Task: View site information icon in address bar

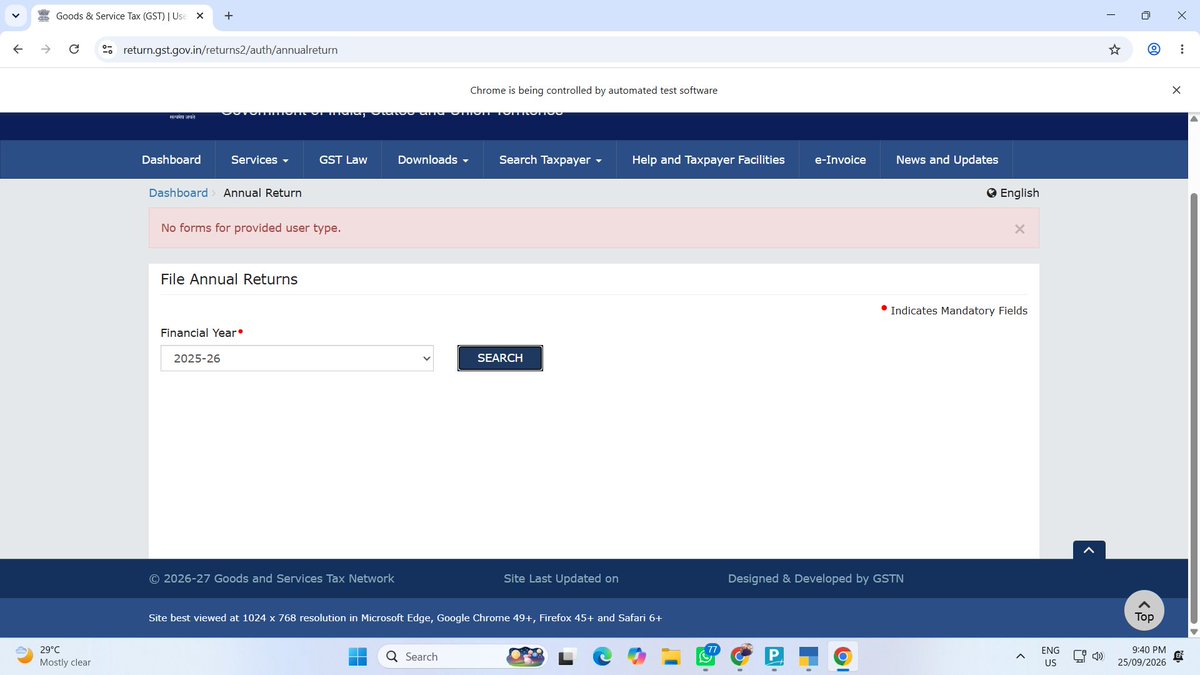Action: pyautogui.click(x=107, y=49)
